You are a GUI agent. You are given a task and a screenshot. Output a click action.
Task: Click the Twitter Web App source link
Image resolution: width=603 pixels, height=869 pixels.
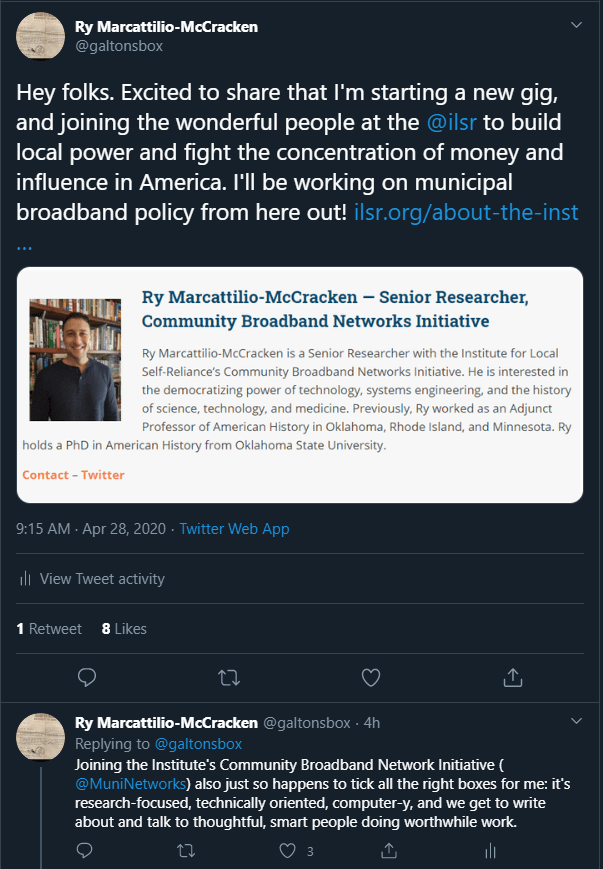pos(234,529)
